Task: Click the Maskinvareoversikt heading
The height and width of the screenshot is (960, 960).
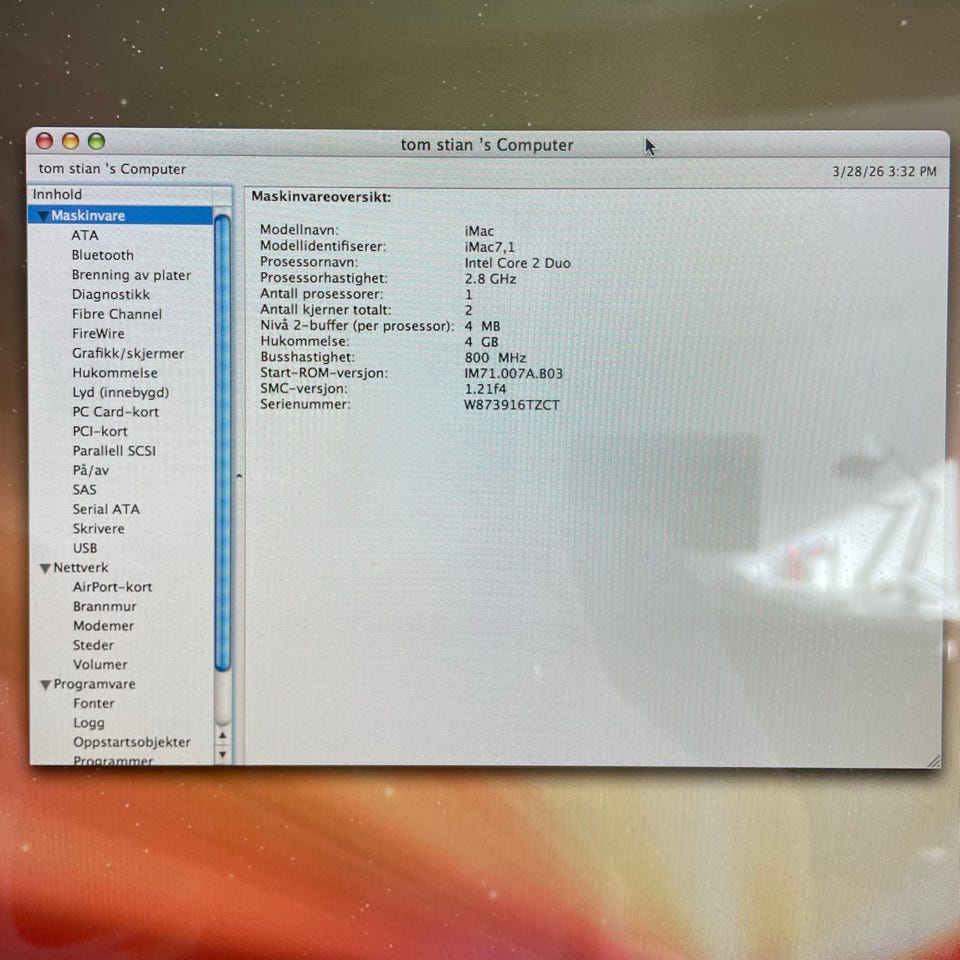Action: click(x=321, y=197)
